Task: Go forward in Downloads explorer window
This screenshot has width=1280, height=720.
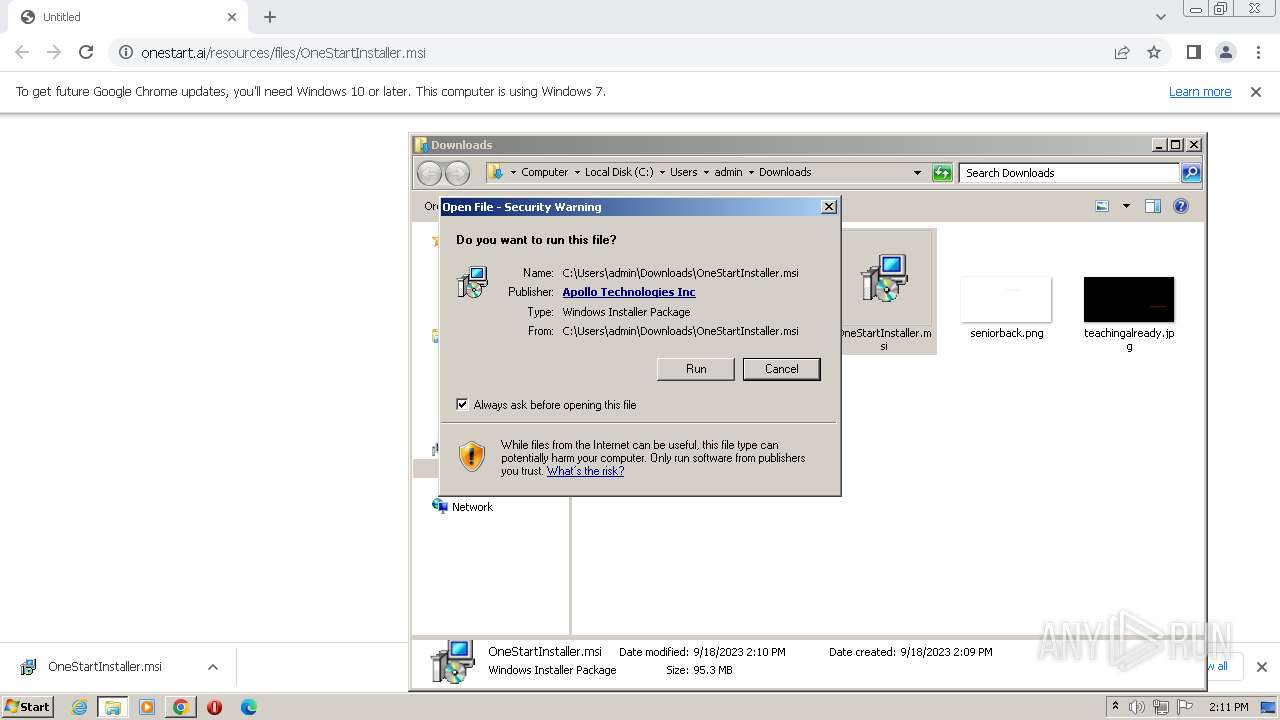Action: coord(457,173)
